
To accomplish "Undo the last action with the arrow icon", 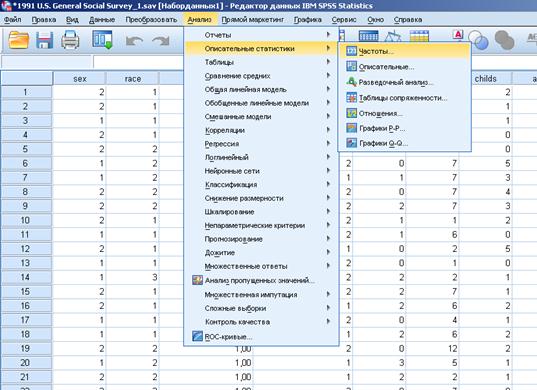I will 134,41.
